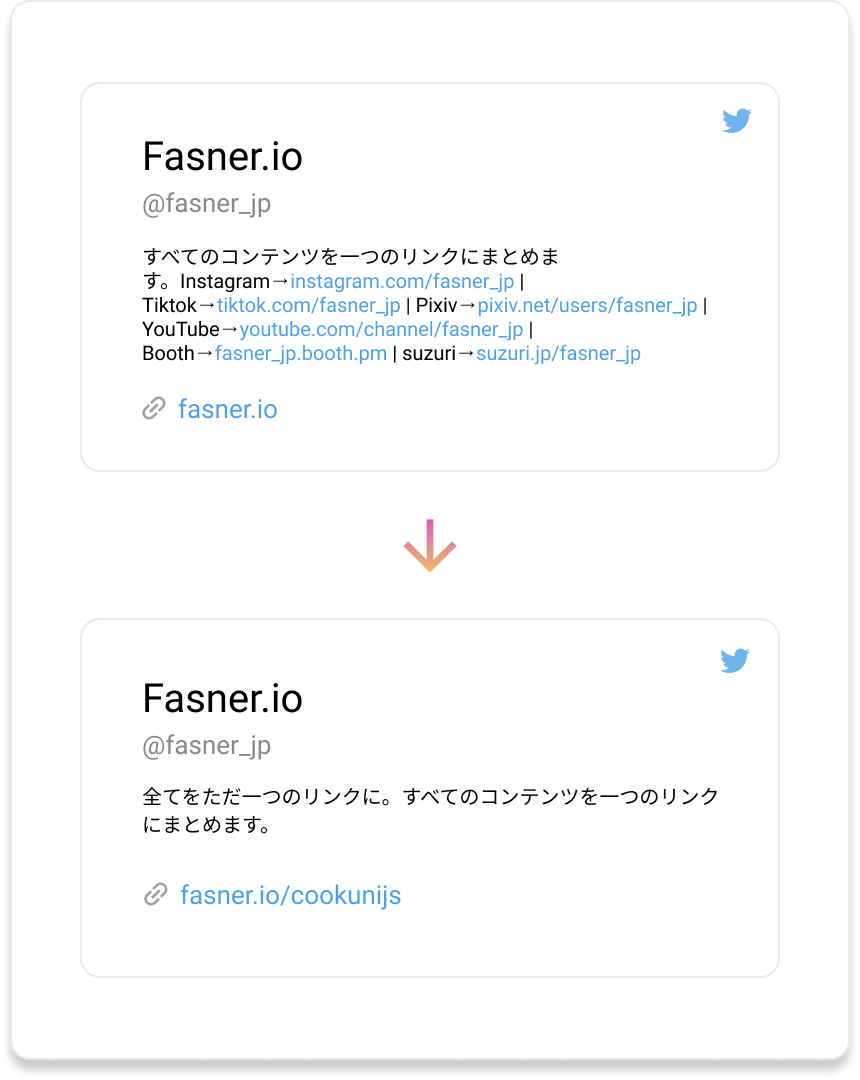Click the fasner.io website link
Image resolution: width=860 pixels, height=1080 pixels.
[227, 409]
